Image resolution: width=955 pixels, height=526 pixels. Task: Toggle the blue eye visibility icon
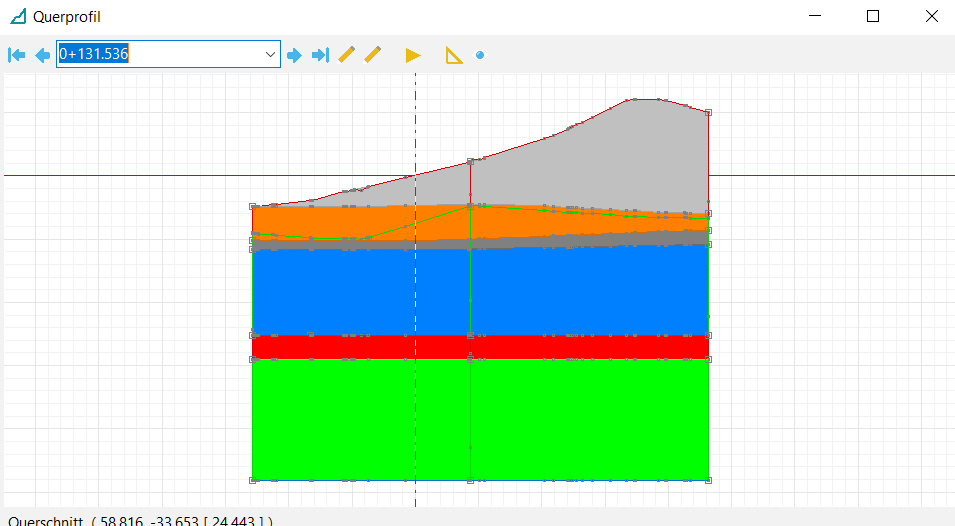tap(480, 55)
